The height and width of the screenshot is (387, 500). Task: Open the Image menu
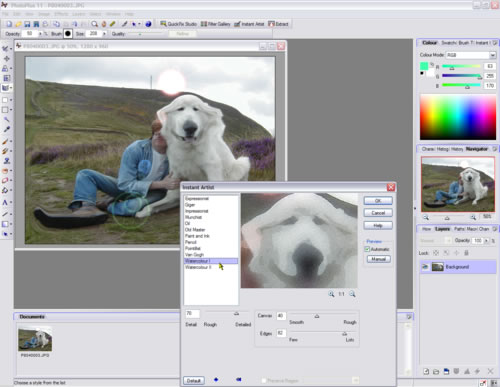(x=44, y=14)
